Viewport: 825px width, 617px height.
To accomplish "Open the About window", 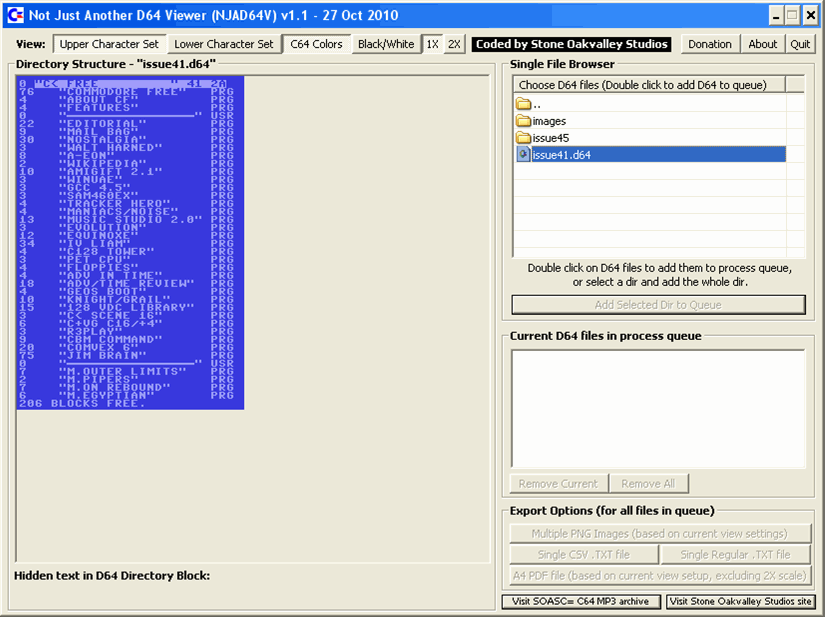I will pyautogui.click(x=763, y=44).
